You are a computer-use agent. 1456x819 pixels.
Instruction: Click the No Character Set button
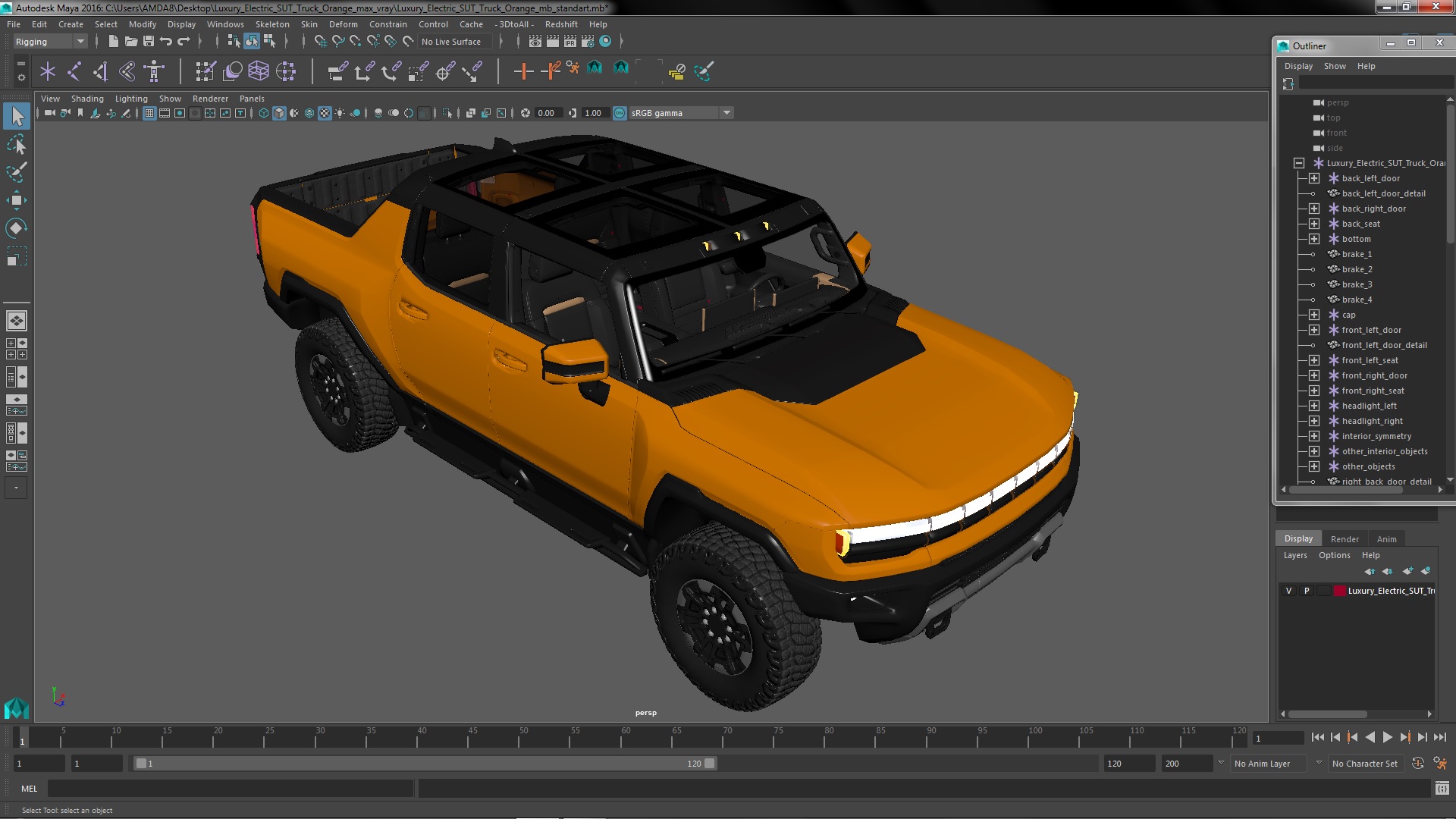point(1363,764)
